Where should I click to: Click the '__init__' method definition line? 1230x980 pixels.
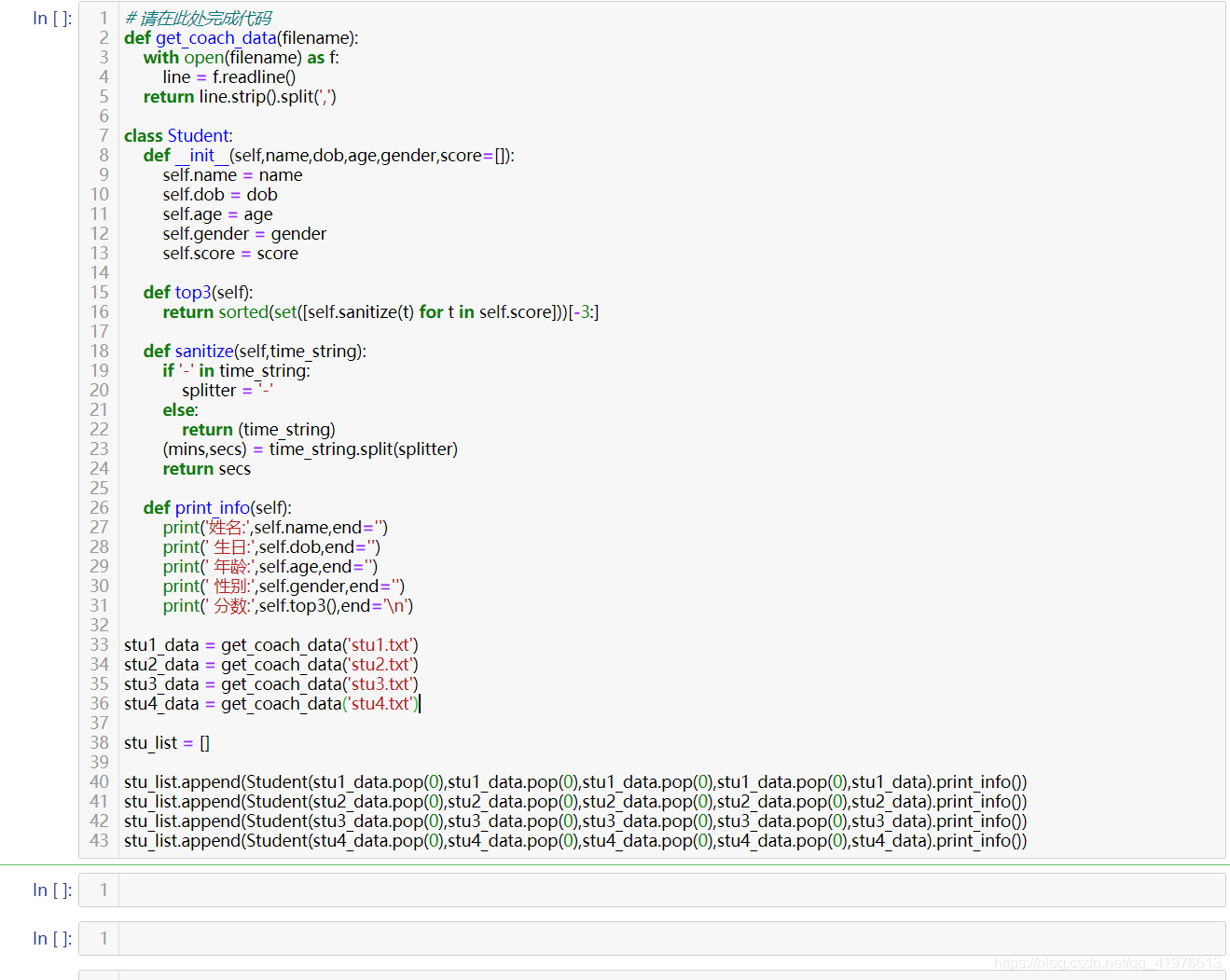click(x=329, y=155)
